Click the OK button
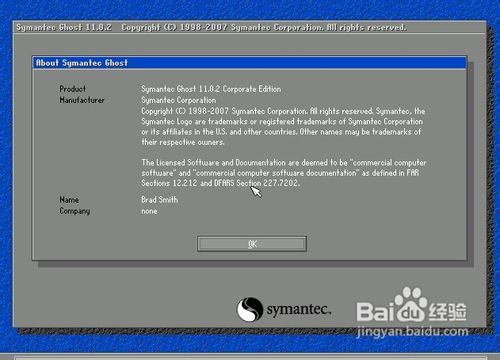Viewport: 500px width, 360px height. coord(252,244)
